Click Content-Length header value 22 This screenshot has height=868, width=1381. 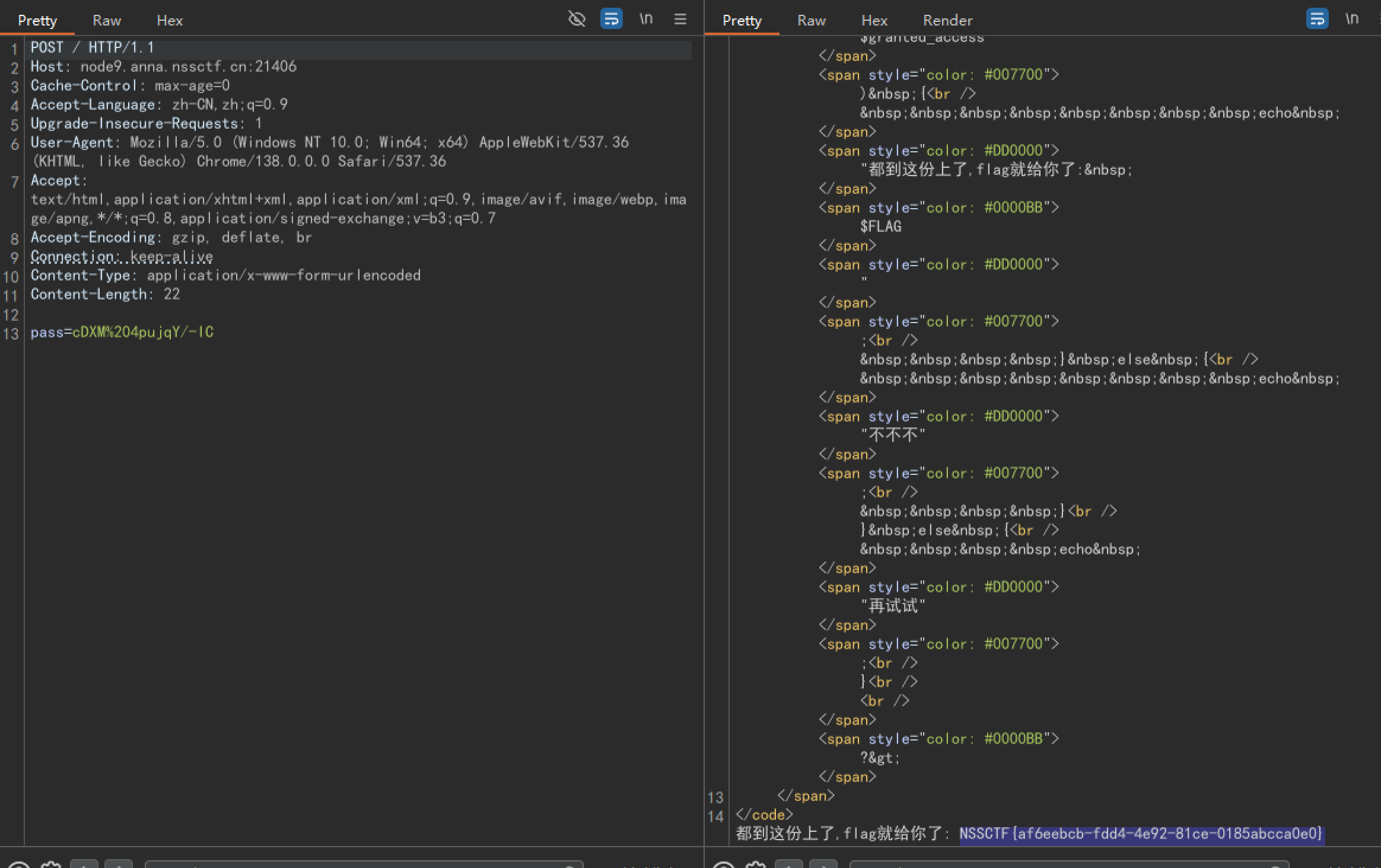[171, 294]
